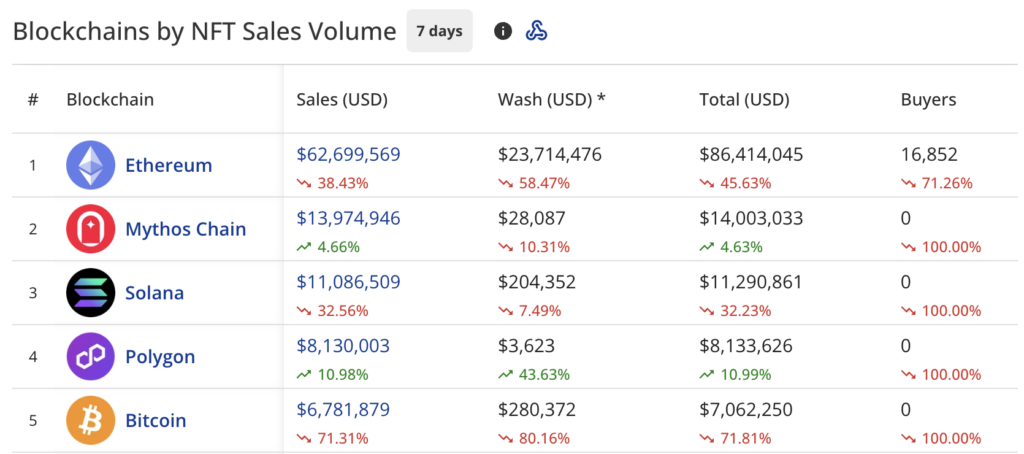The height and width of the screenshot is (454, 1024).
Task: Sort by the Sales (USD) column header
Action: 342,100
